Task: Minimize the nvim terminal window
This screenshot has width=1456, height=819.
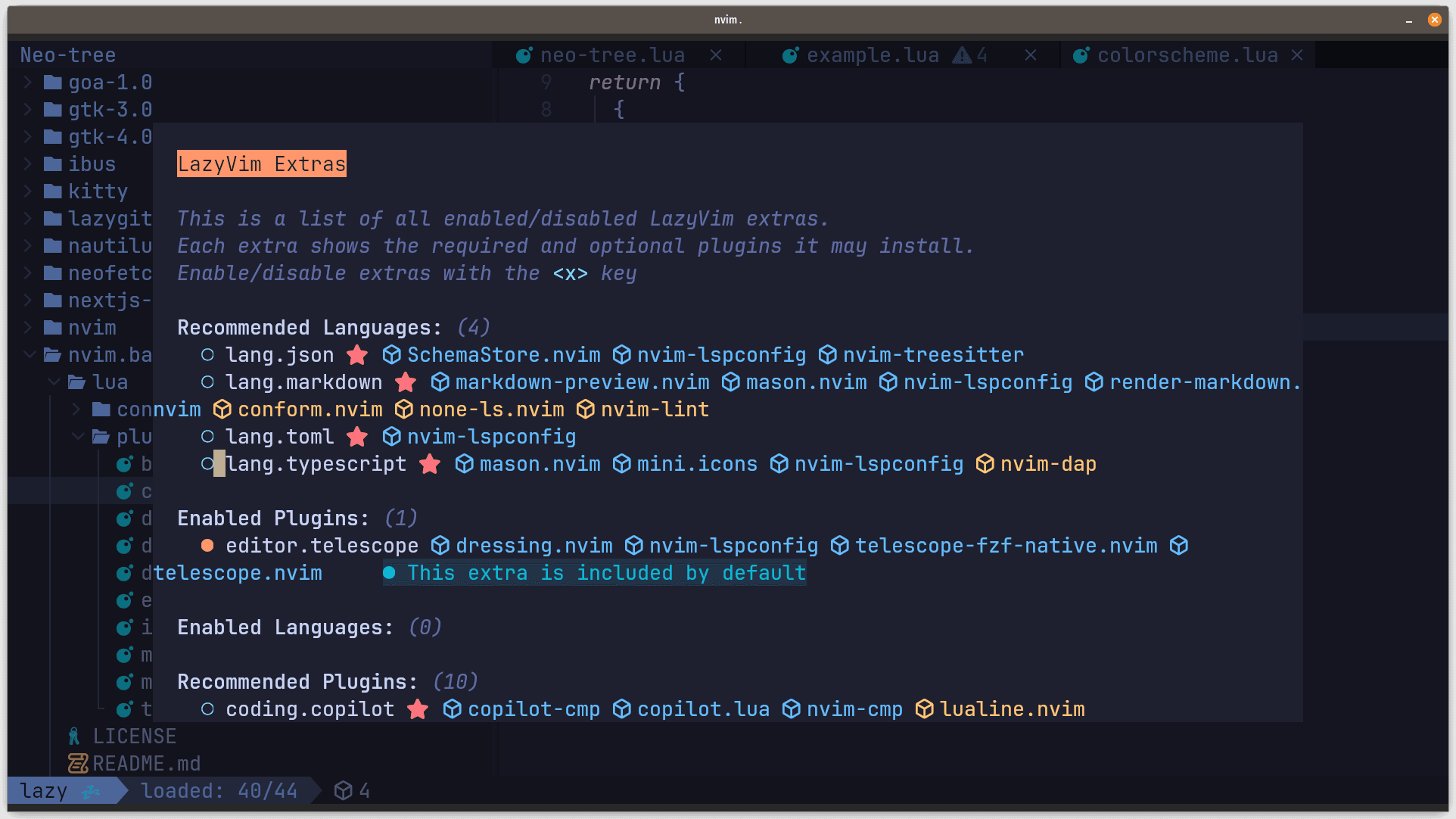Action: tap(1409, 20)
